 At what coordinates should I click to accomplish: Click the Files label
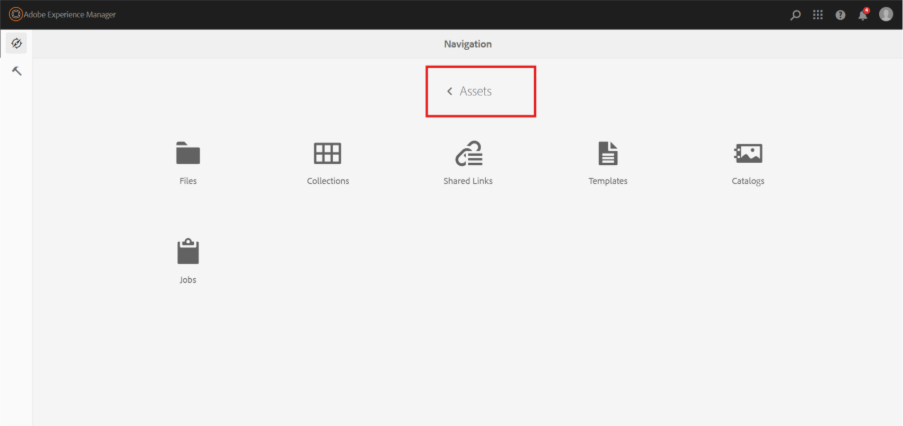point(188,181)
